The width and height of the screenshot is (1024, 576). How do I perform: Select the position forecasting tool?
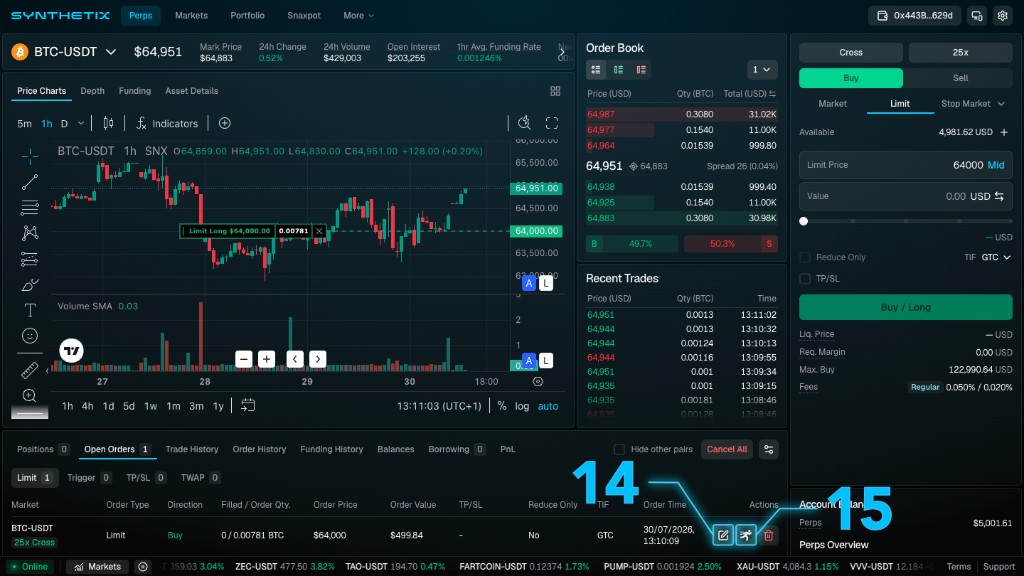[x=29, y=259]
